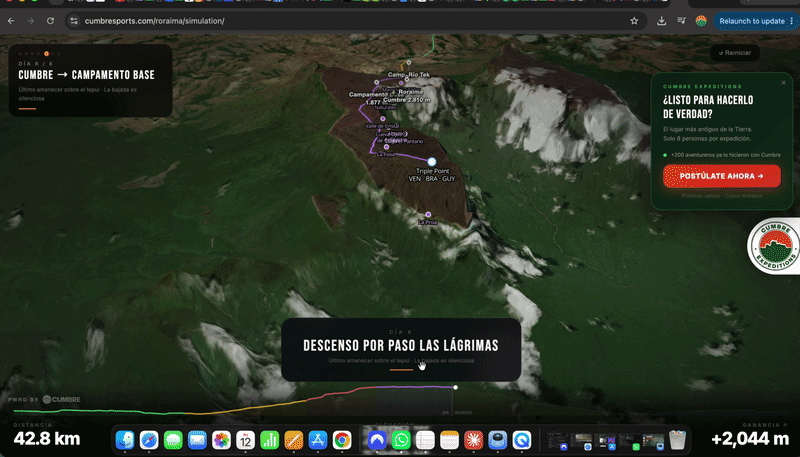Viewport: 800px width, 457px height.
Task: Open Finder from the dock
Action: [x=125, y=440]
